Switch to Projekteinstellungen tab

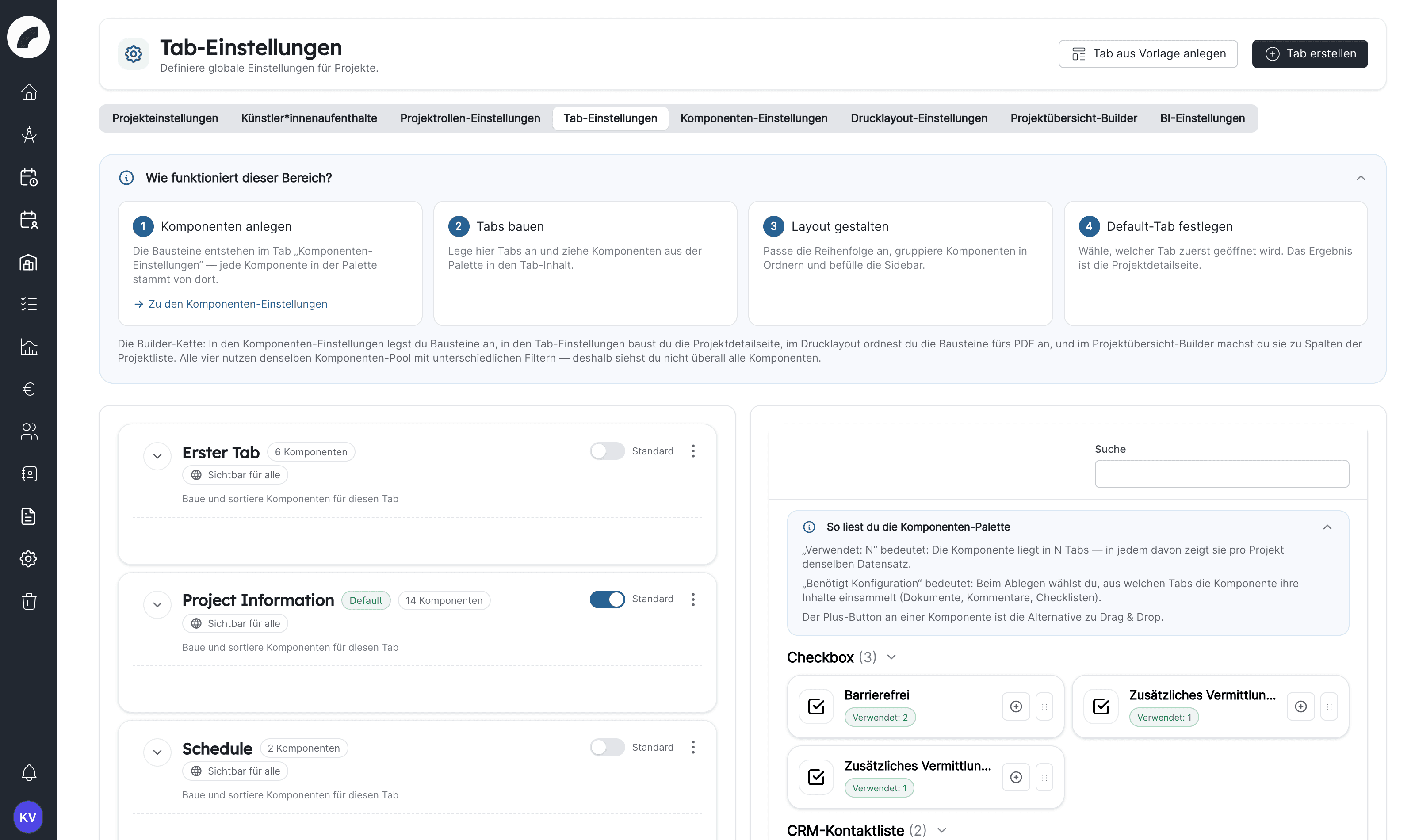pyautogui.click(x=164, y=118)
